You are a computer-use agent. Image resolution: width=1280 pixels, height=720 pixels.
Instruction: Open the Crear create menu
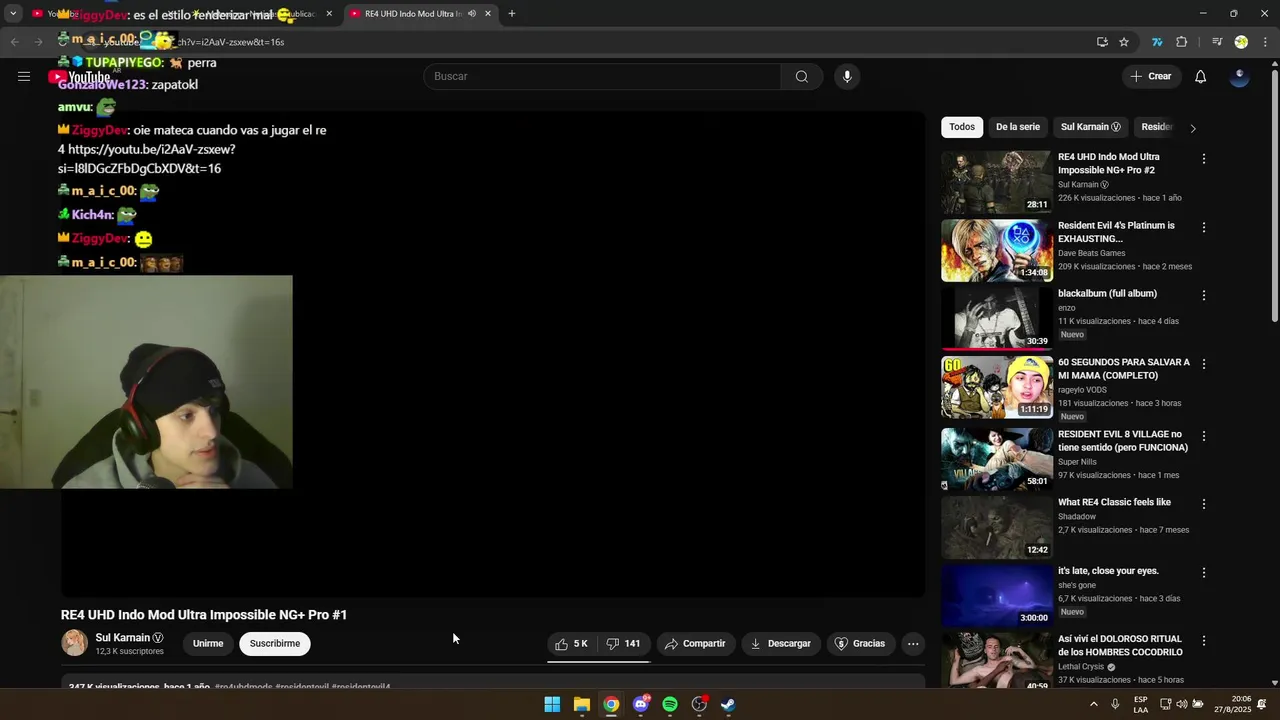tap(1150, 76)
